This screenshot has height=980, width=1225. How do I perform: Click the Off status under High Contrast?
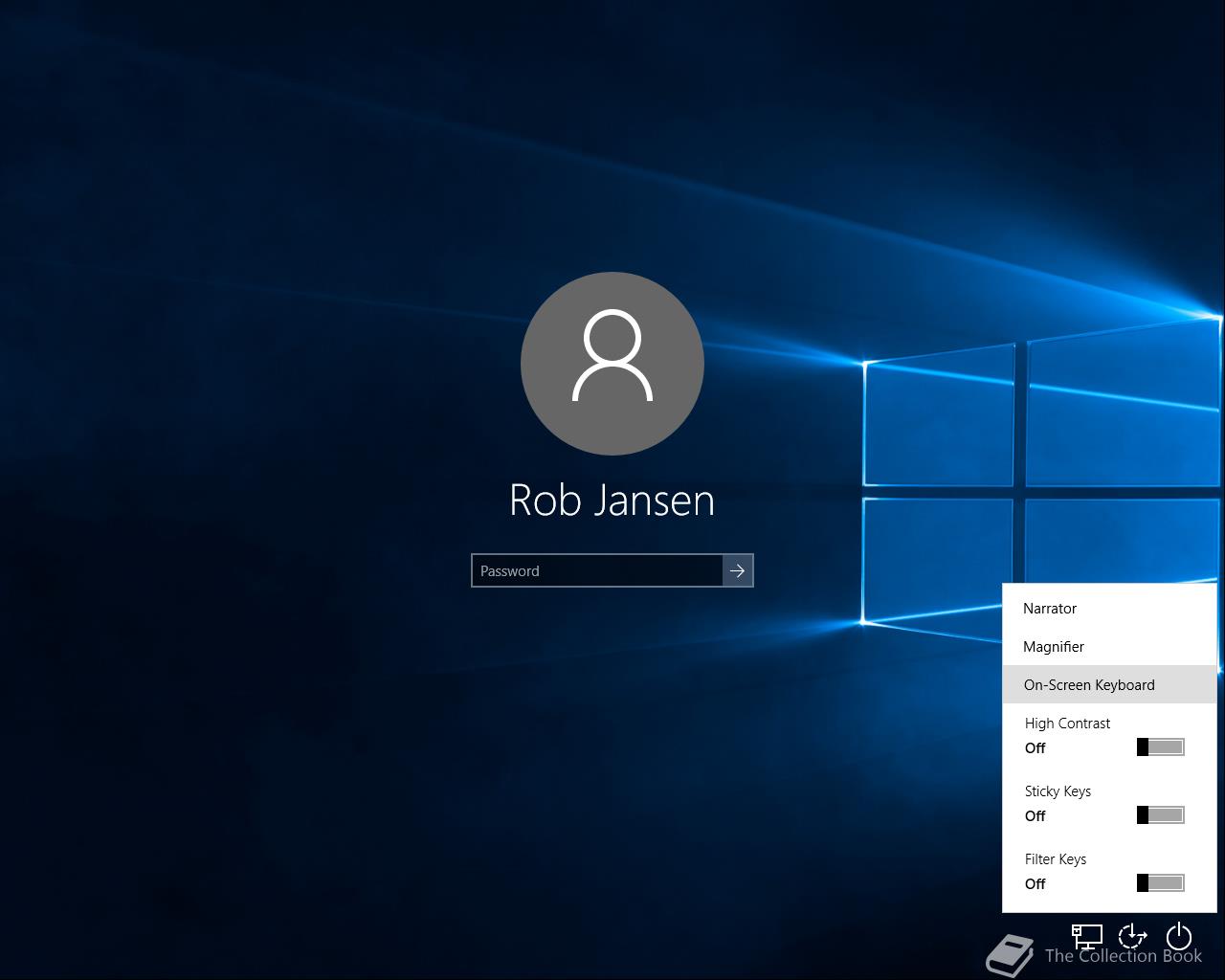[x=1036, y=748]
